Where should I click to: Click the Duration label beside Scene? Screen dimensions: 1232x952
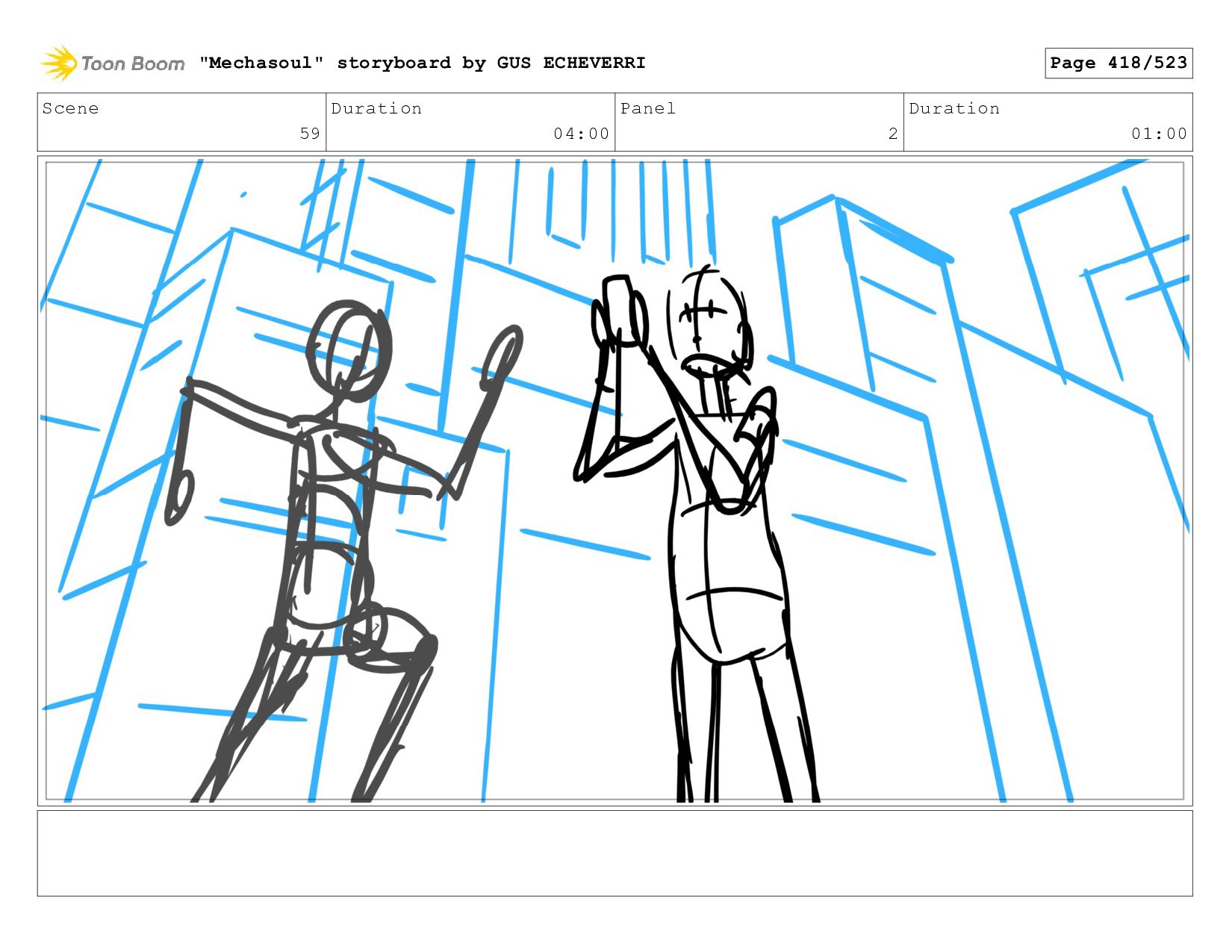376,108
